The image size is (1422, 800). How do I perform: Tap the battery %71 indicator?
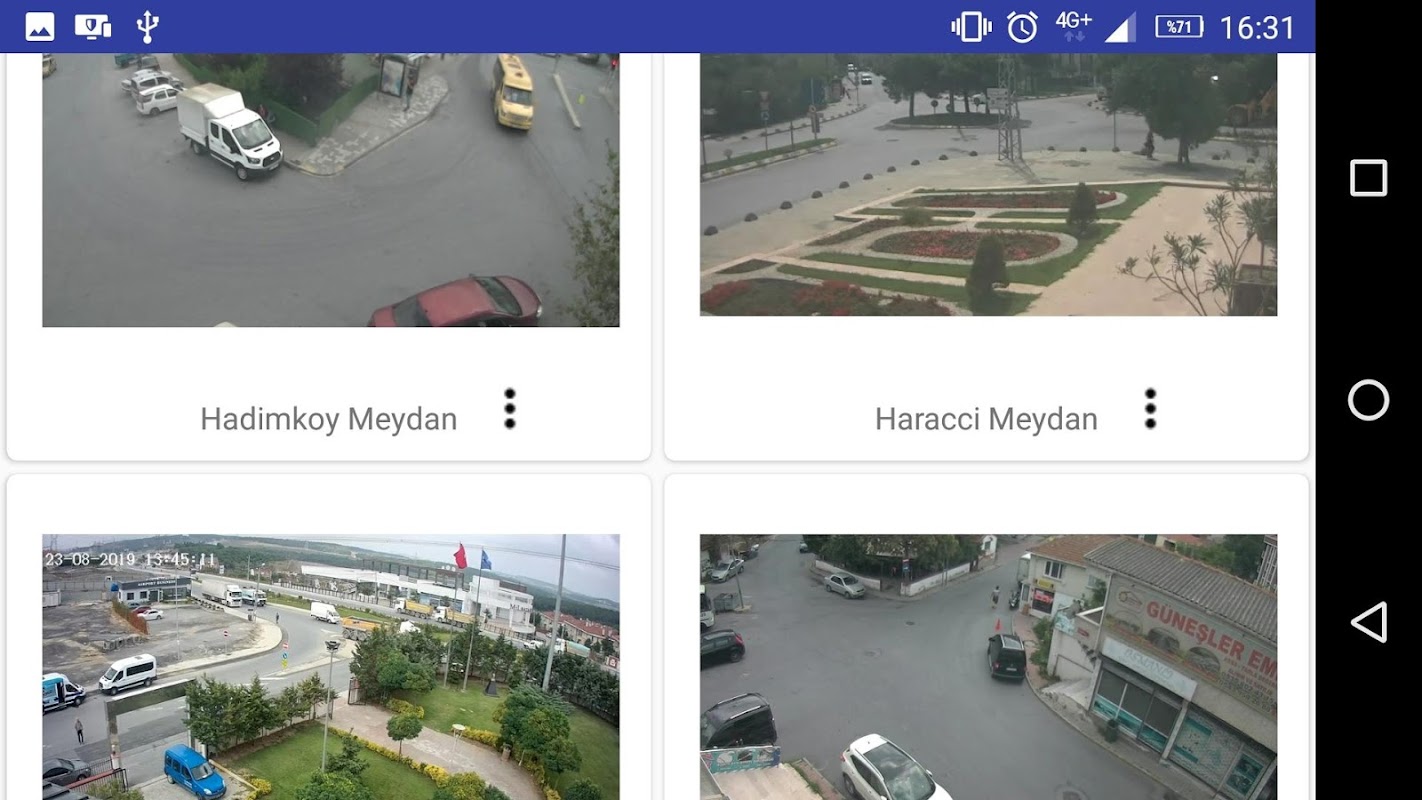click(x=1179, y=27)
